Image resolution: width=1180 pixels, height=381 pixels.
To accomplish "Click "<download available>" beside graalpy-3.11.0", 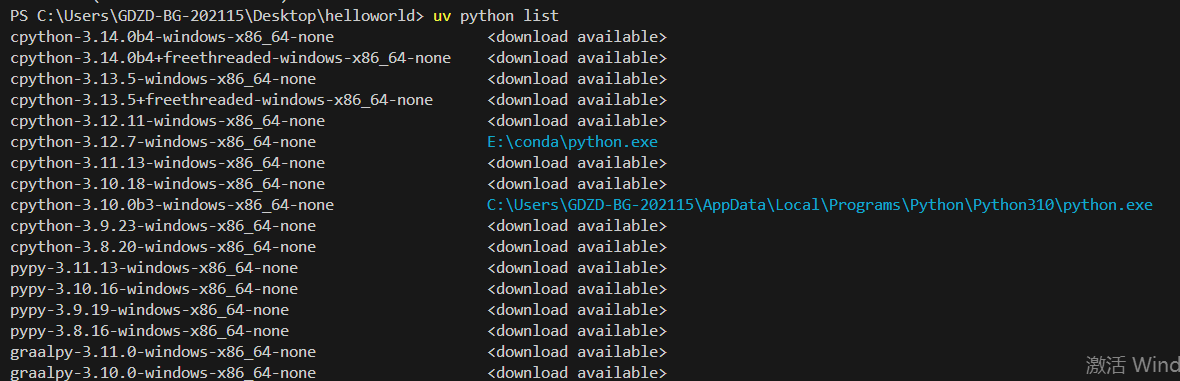I will [577, 352].
